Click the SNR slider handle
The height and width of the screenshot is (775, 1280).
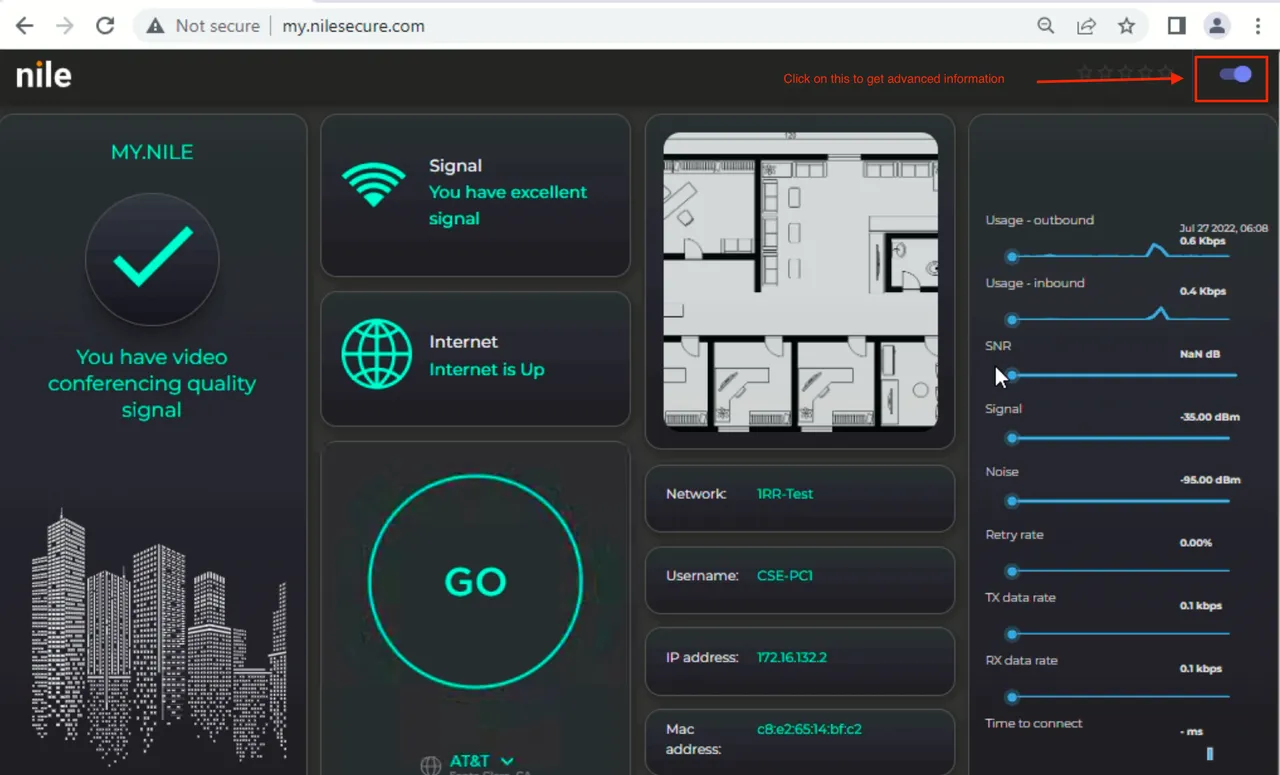click(x=1011, y=375)
